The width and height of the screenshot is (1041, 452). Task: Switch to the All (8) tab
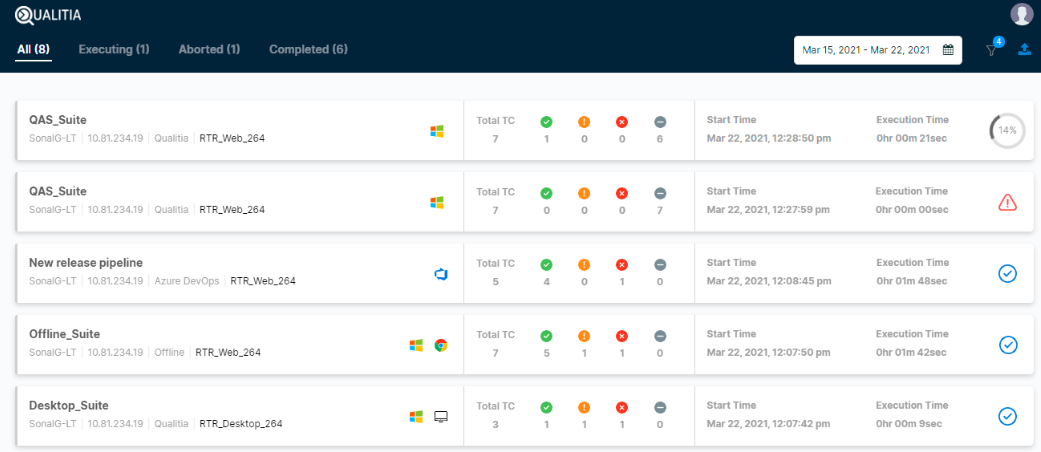33,50
